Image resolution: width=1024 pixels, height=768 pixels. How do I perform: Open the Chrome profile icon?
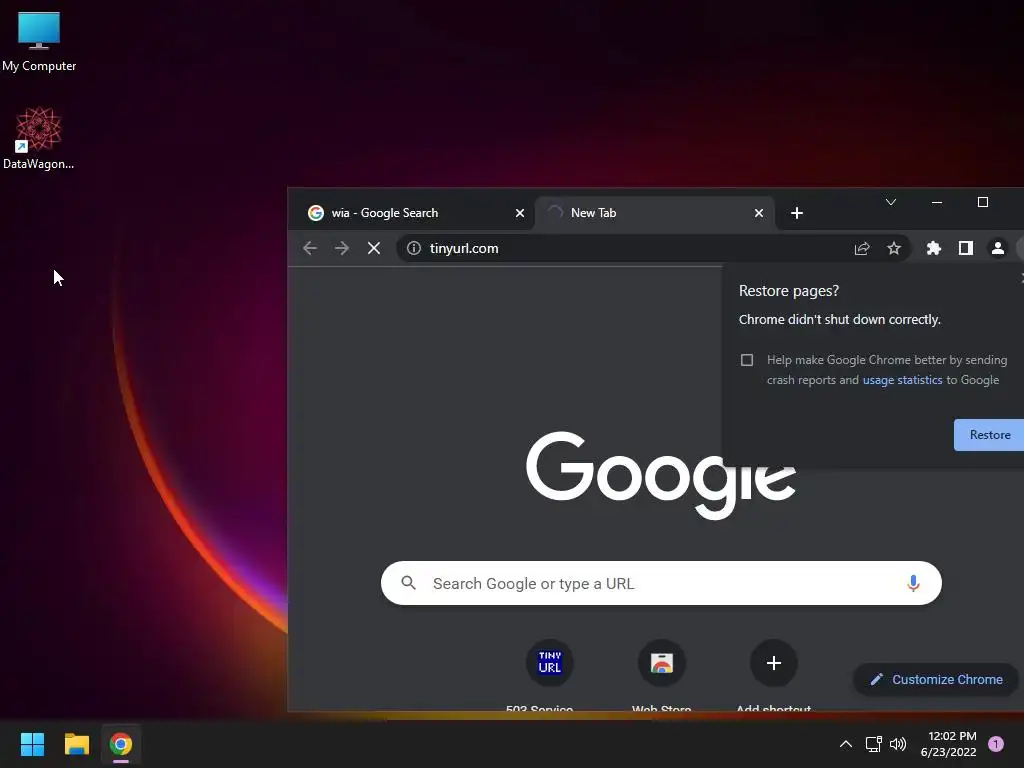coord(998,248)
